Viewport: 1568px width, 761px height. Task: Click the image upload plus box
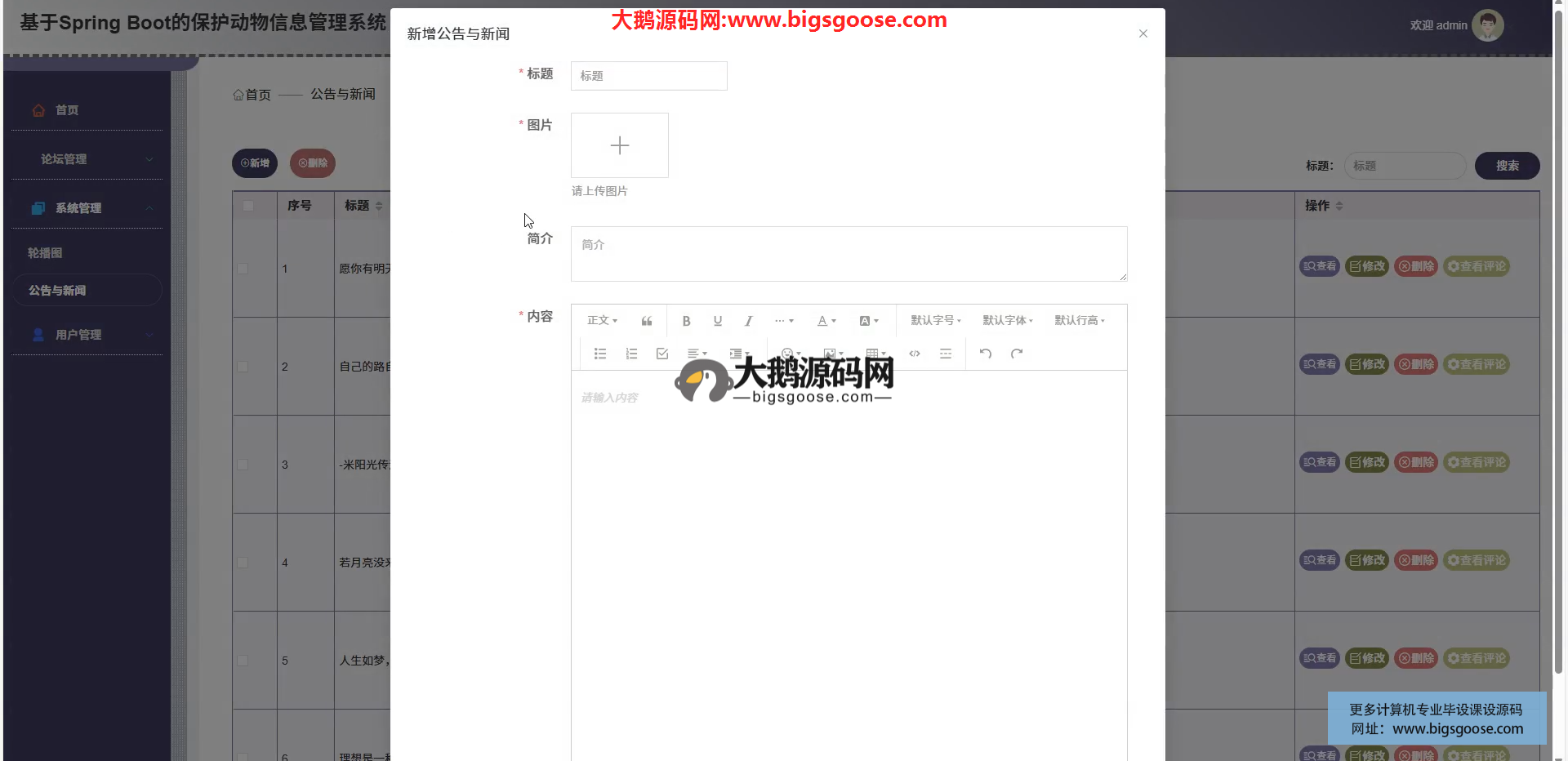[620, 145]
